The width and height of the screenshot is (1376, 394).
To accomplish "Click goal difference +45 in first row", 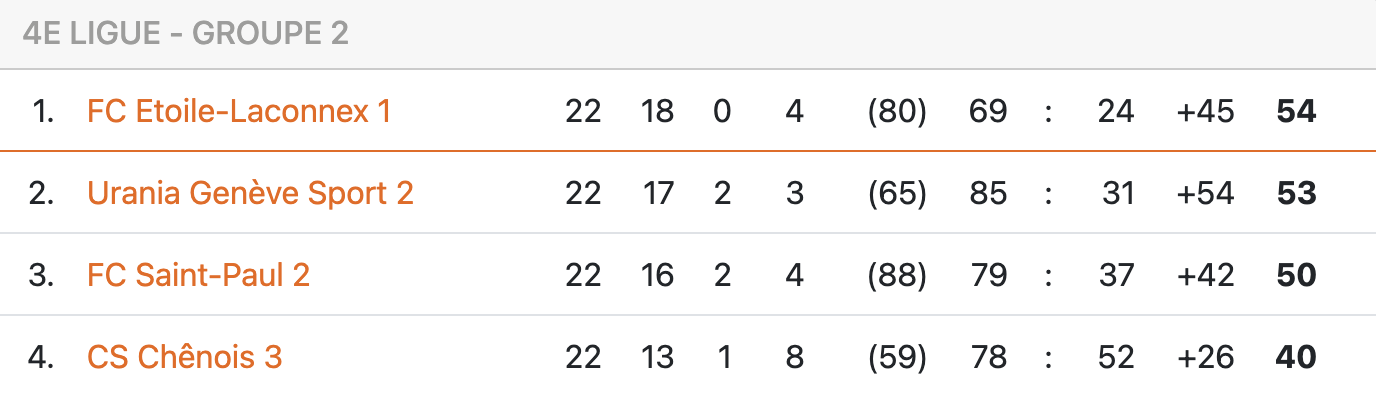I will [1206, 111].
